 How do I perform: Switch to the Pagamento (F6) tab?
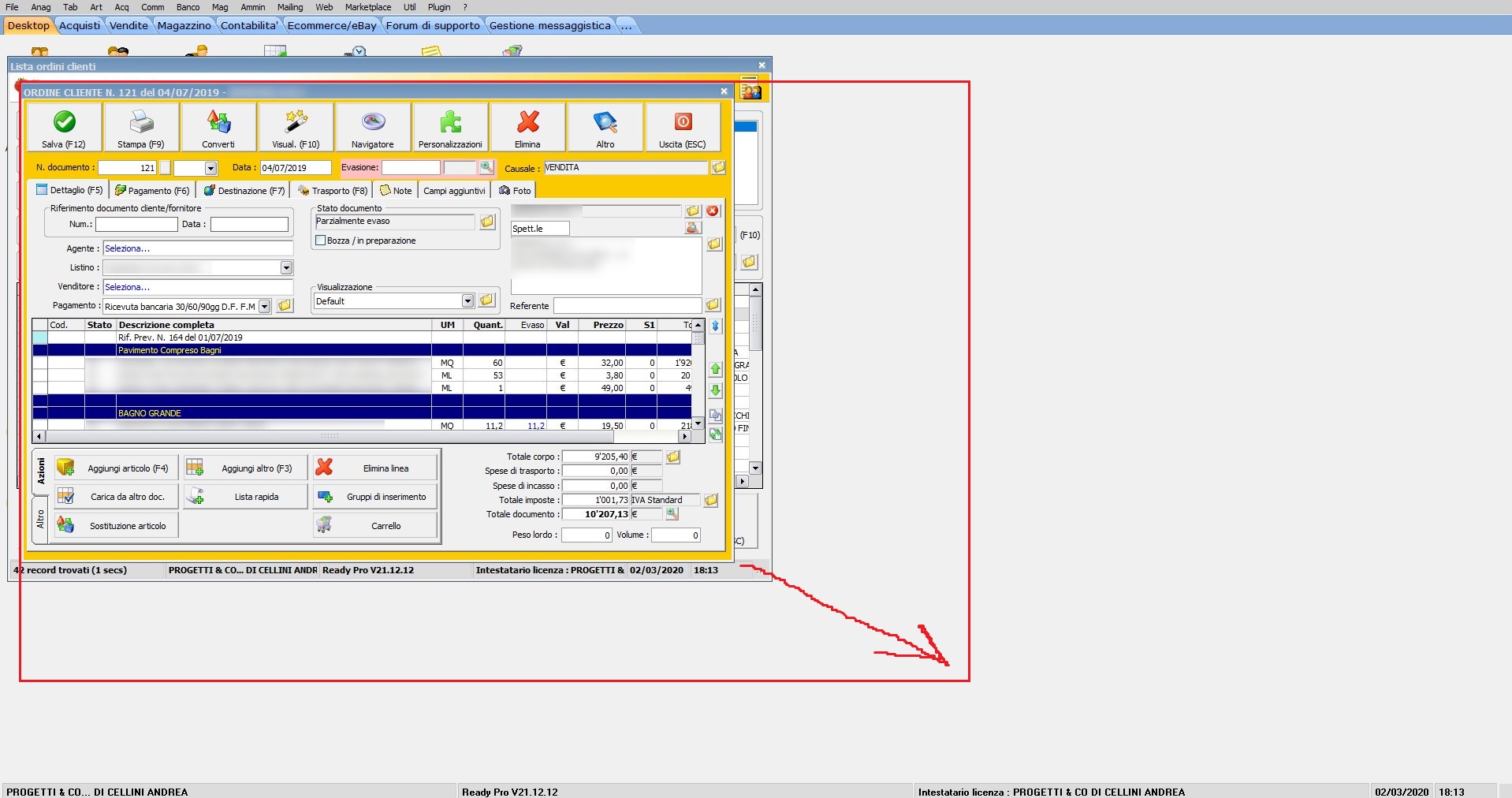[152, 191]
